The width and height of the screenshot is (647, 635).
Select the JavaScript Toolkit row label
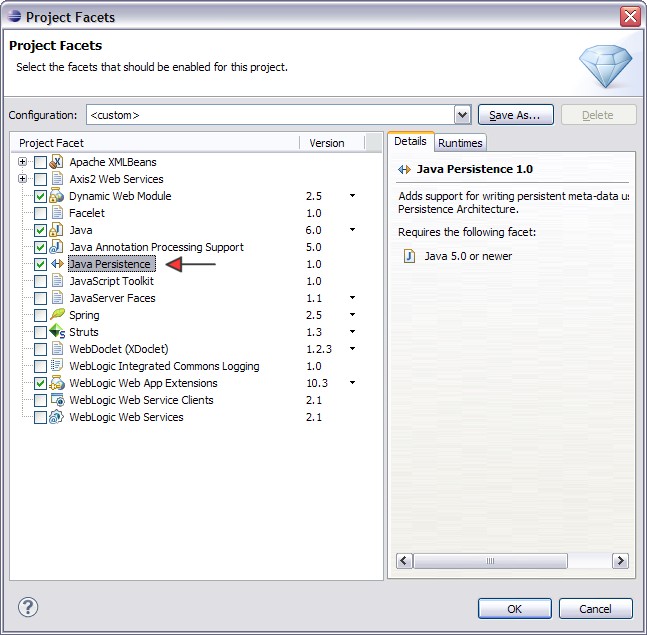[111, 281]
